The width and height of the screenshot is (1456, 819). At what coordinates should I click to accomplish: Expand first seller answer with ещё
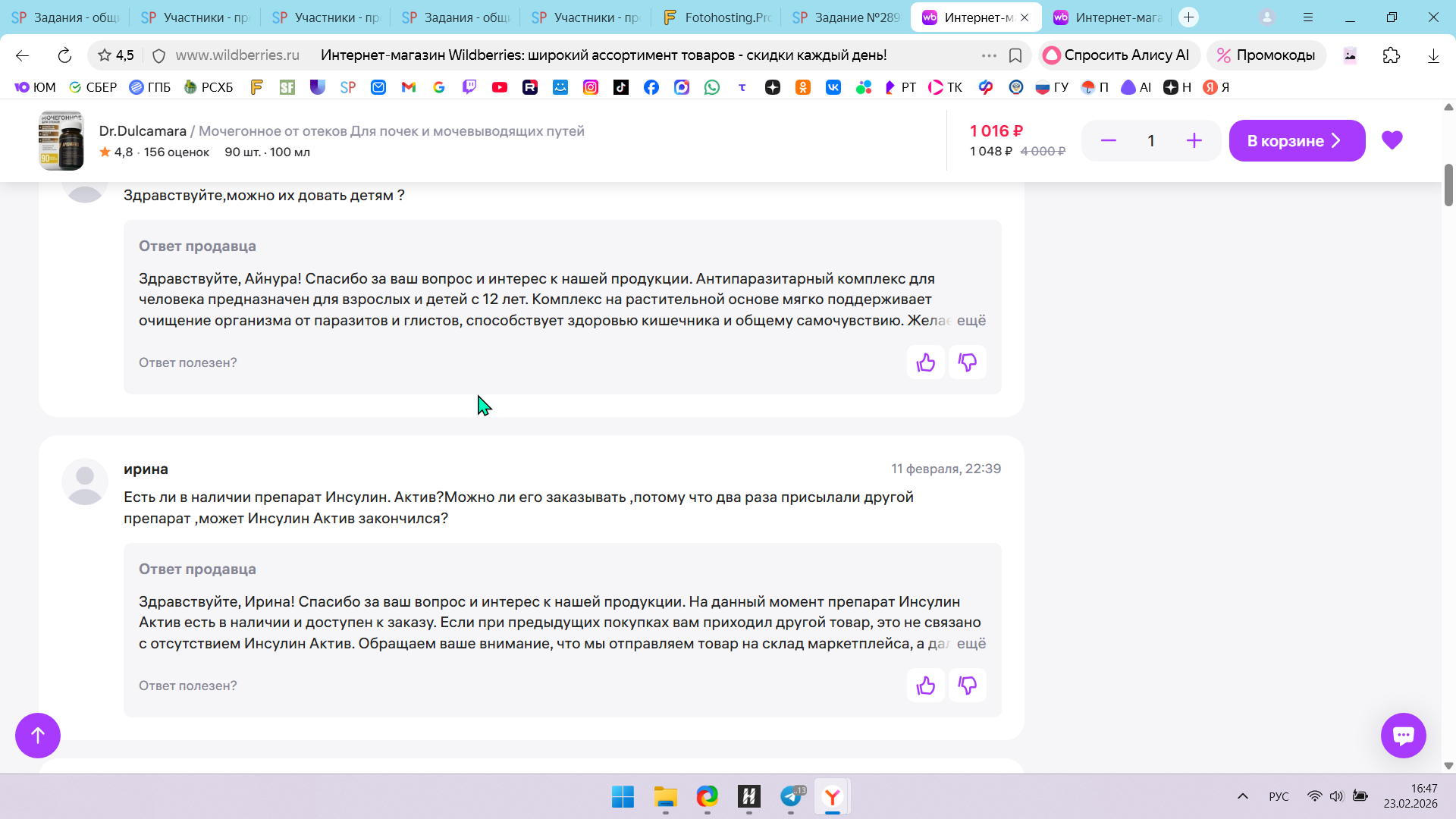pyautogui.click(x=971, y=321)
